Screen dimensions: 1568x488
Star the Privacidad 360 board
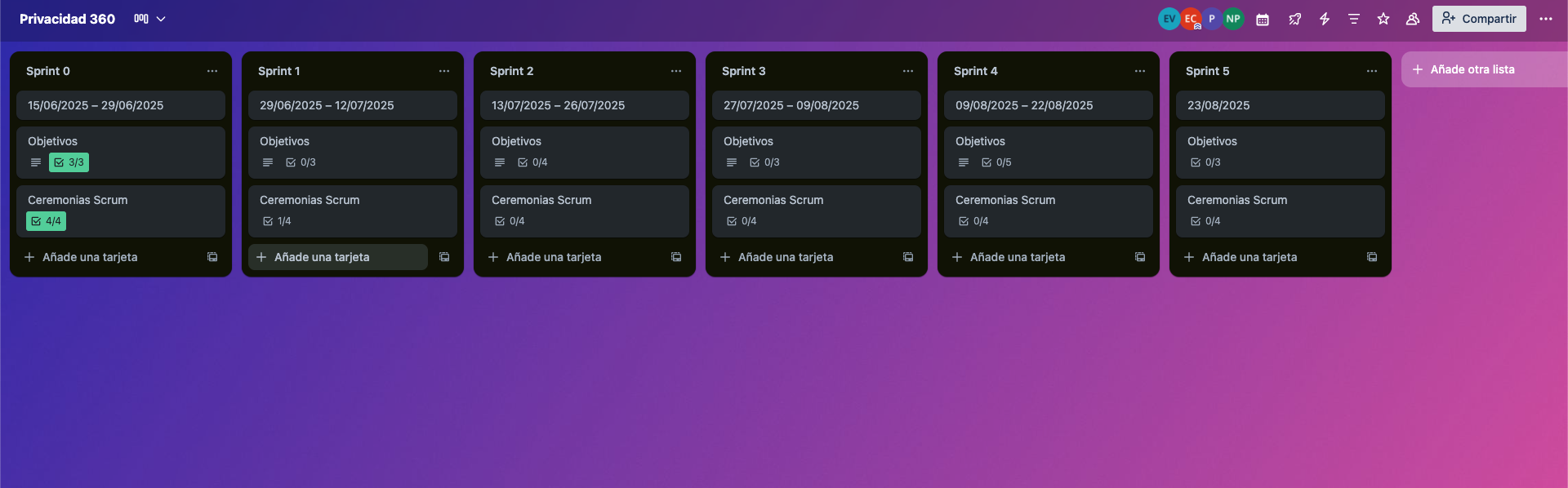[1383, 19]
